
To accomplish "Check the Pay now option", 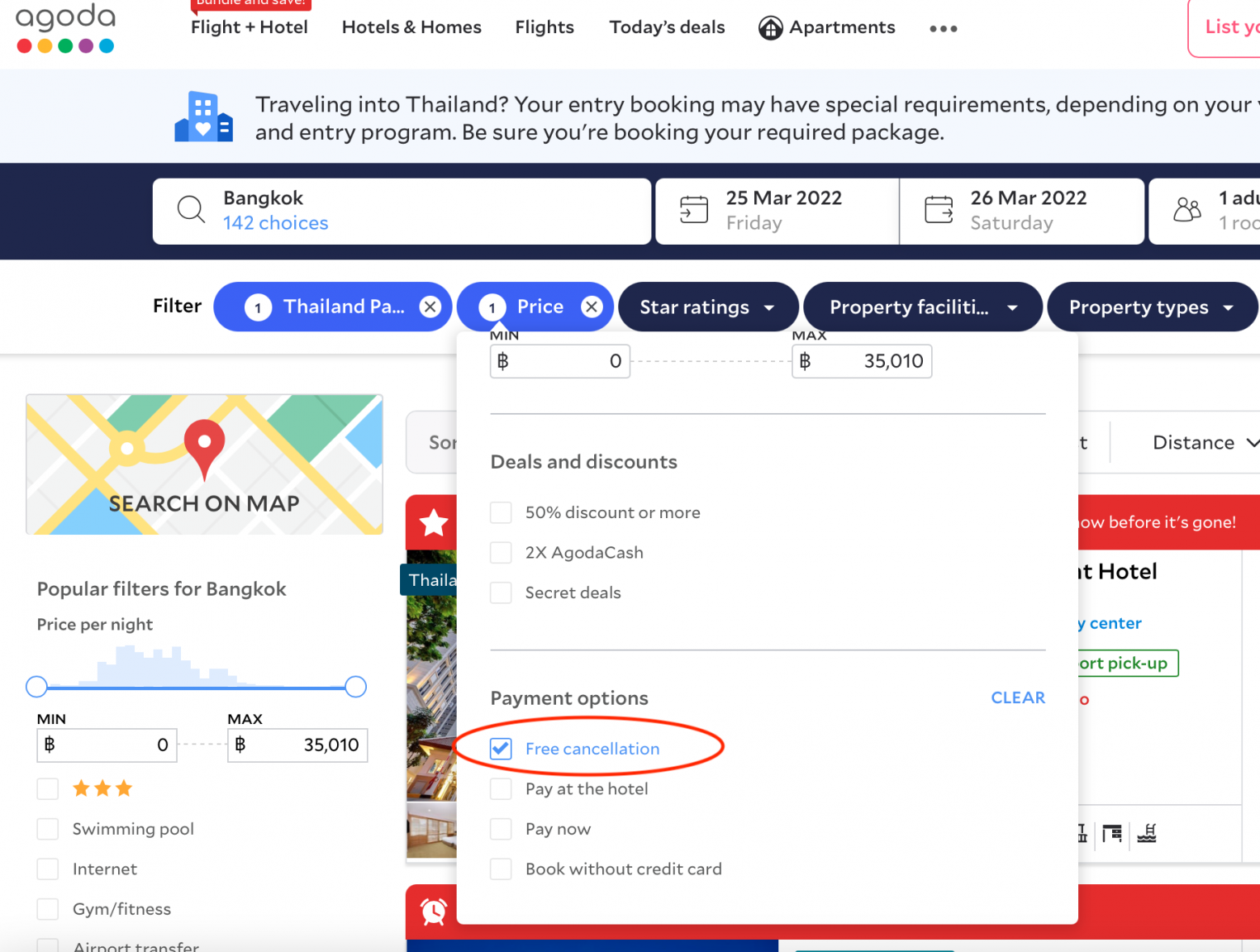I will [501, 829].
